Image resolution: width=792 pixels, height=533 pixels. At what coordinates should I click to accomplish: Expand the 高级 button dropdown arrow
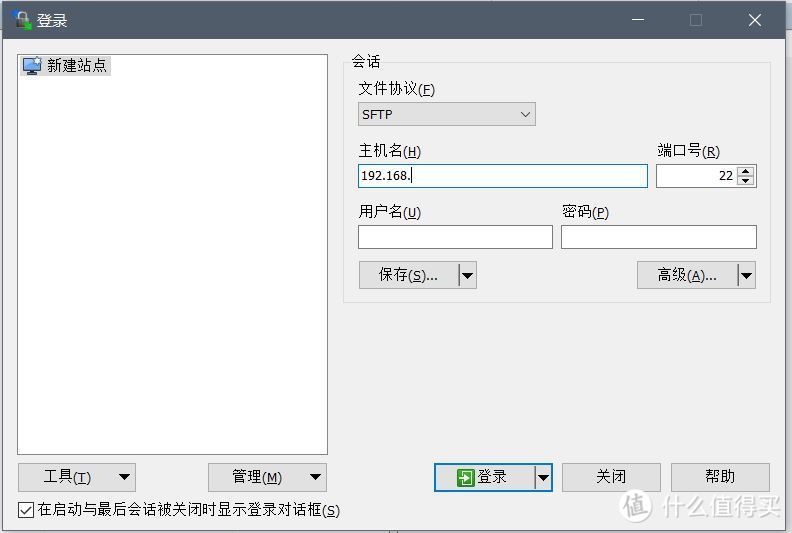coord(746,276)
